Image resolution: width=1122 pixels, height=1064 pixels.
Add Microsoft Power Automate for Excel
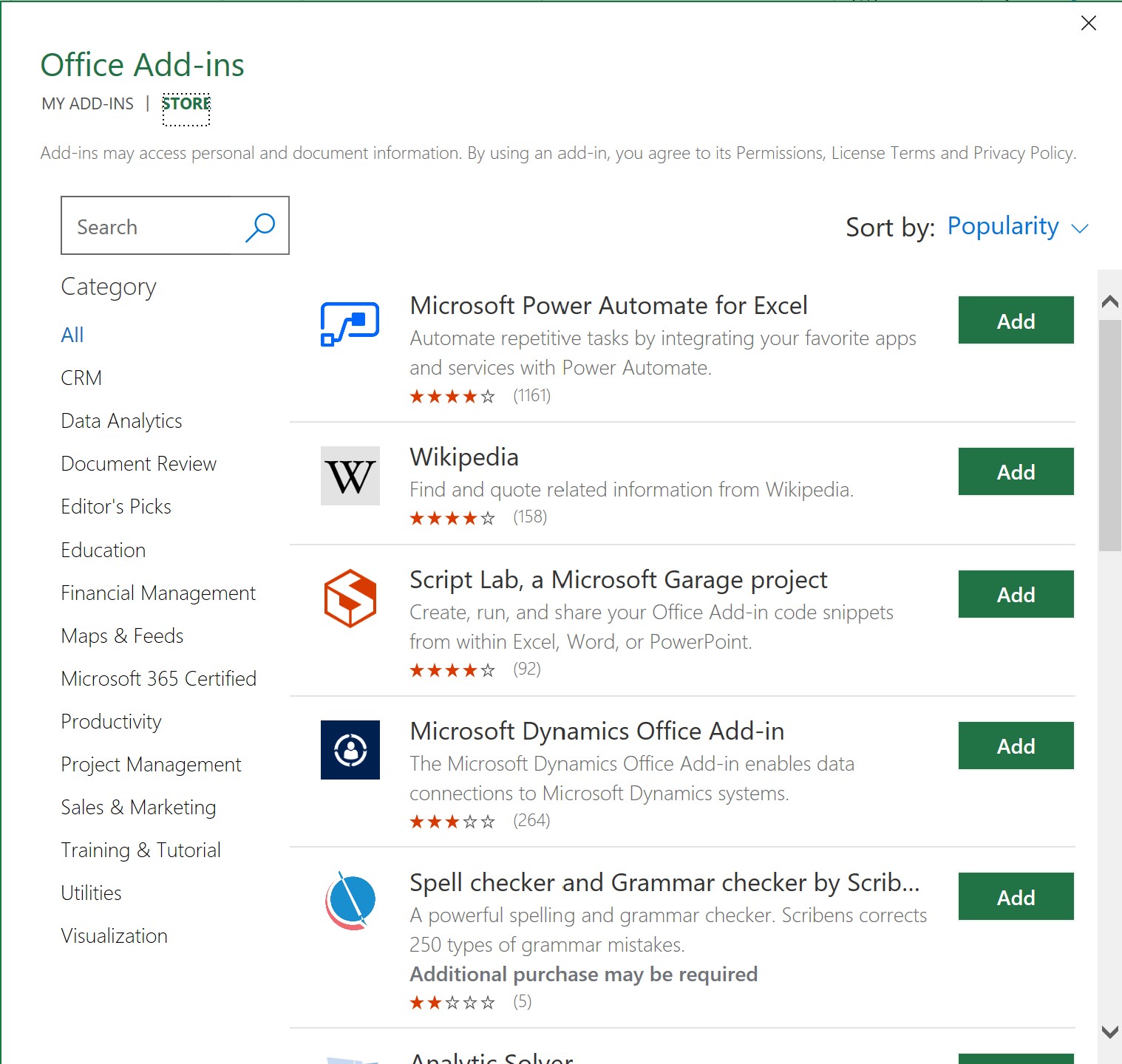1016,321
